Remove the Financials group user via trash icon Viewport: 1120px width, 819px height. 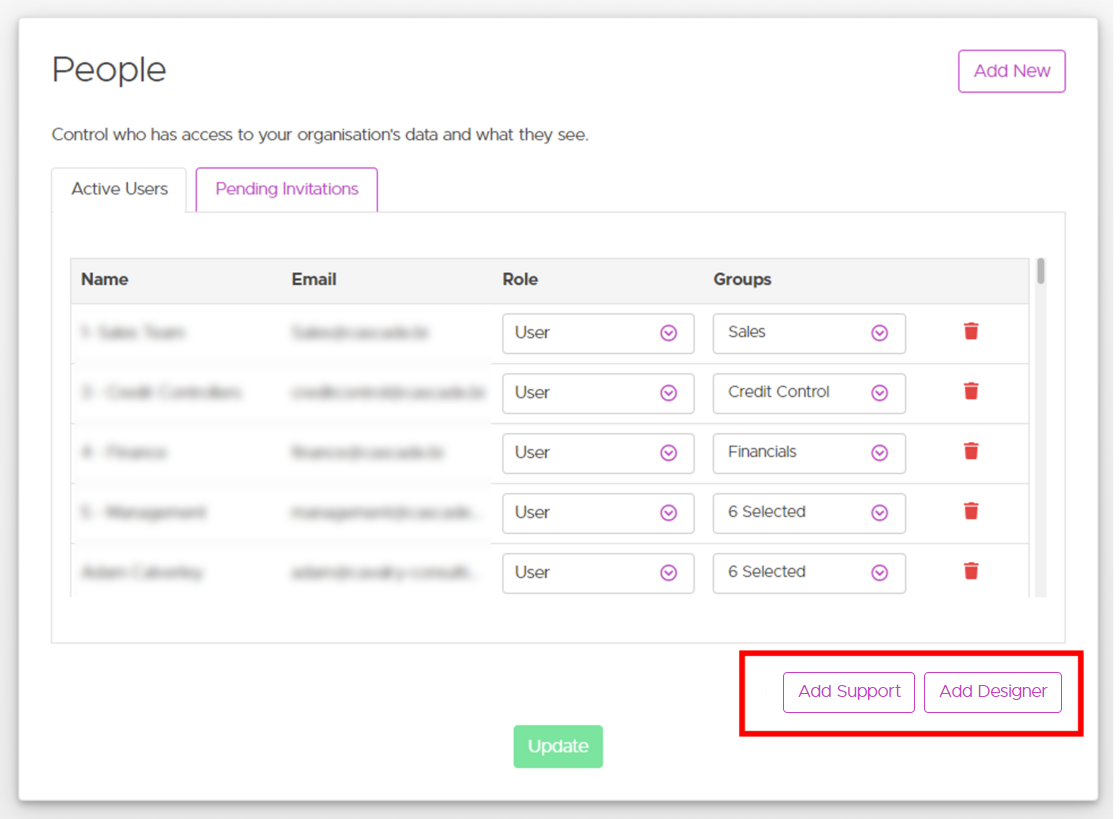click(970, 452)
